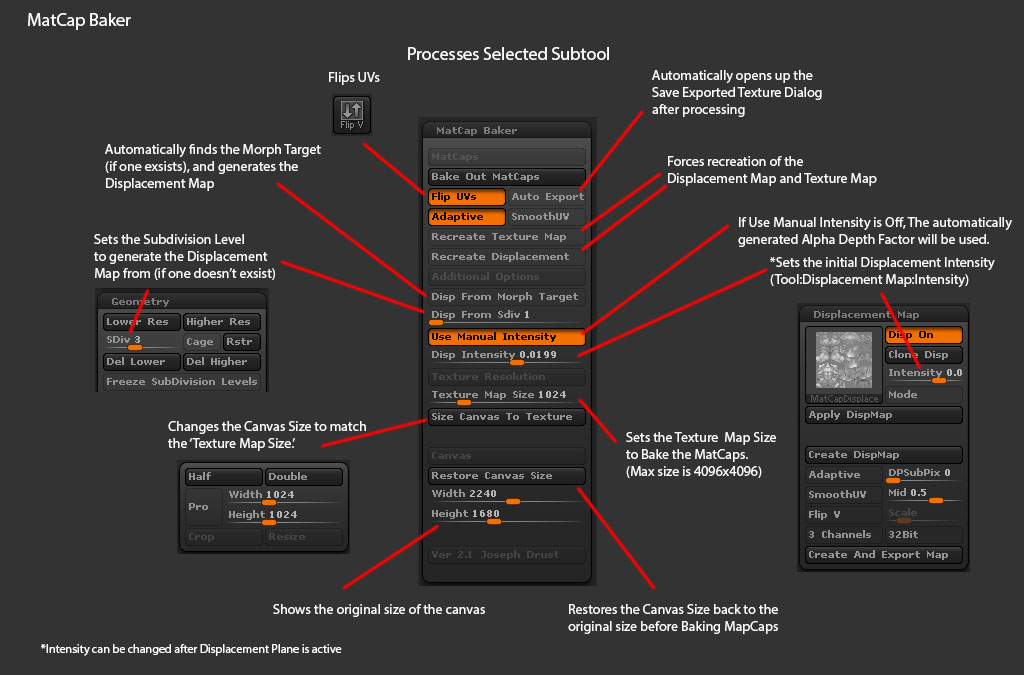Toggle Disp On in Displacement Map
The image size is (1024, 675).
923,335
